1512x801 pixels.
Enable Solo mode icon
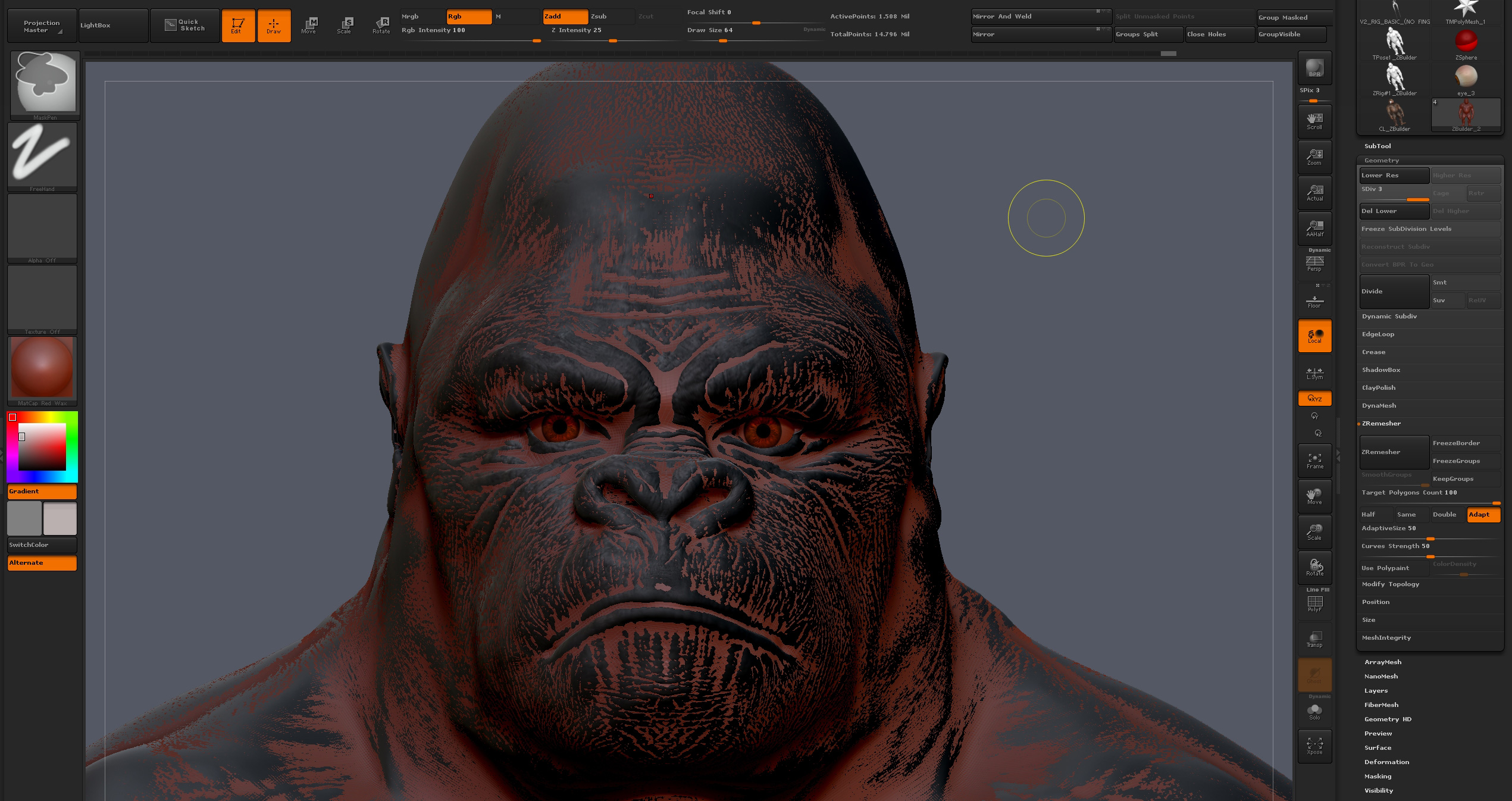click(1314, 712)
